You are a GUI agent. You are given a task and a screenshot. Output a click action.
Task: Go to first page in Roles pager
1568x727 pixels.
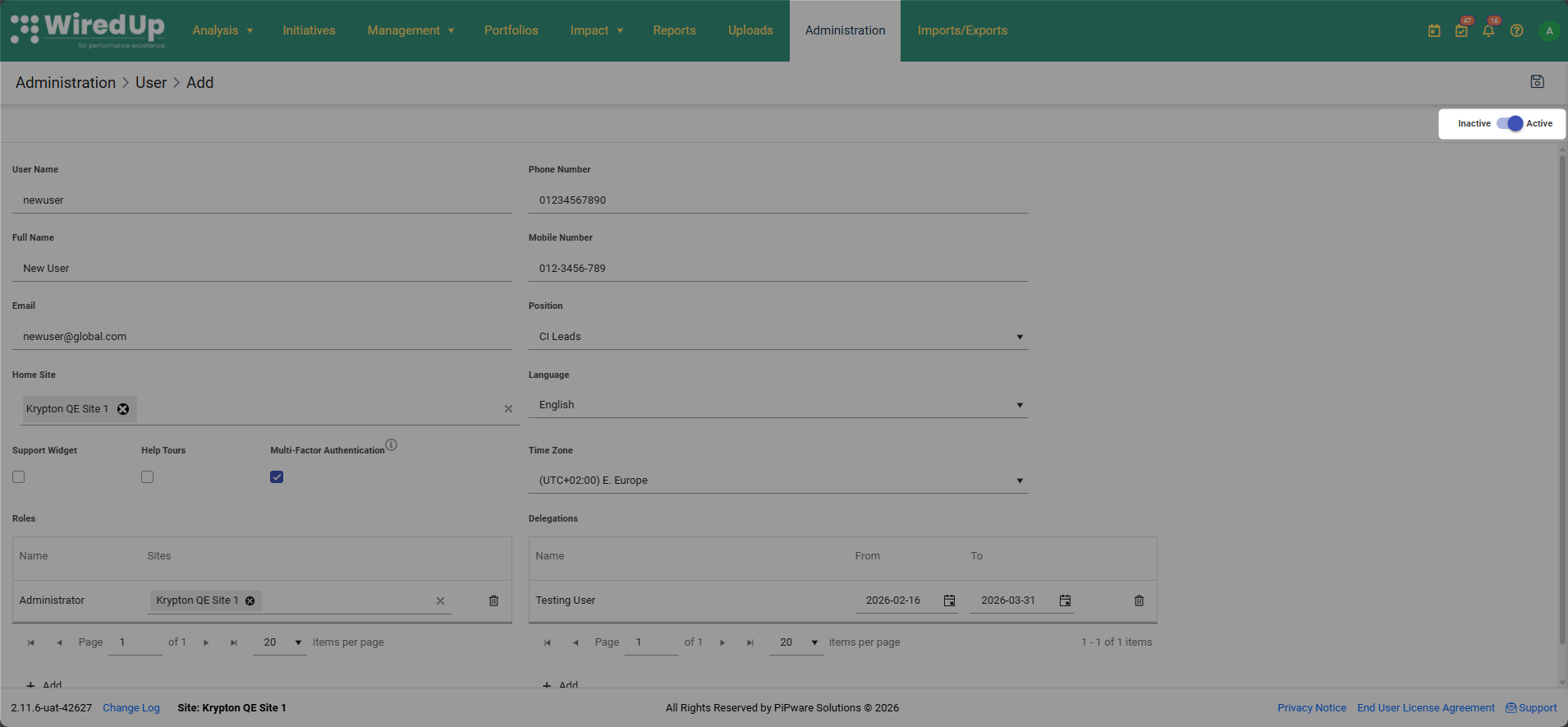click(x=31, y=642)
